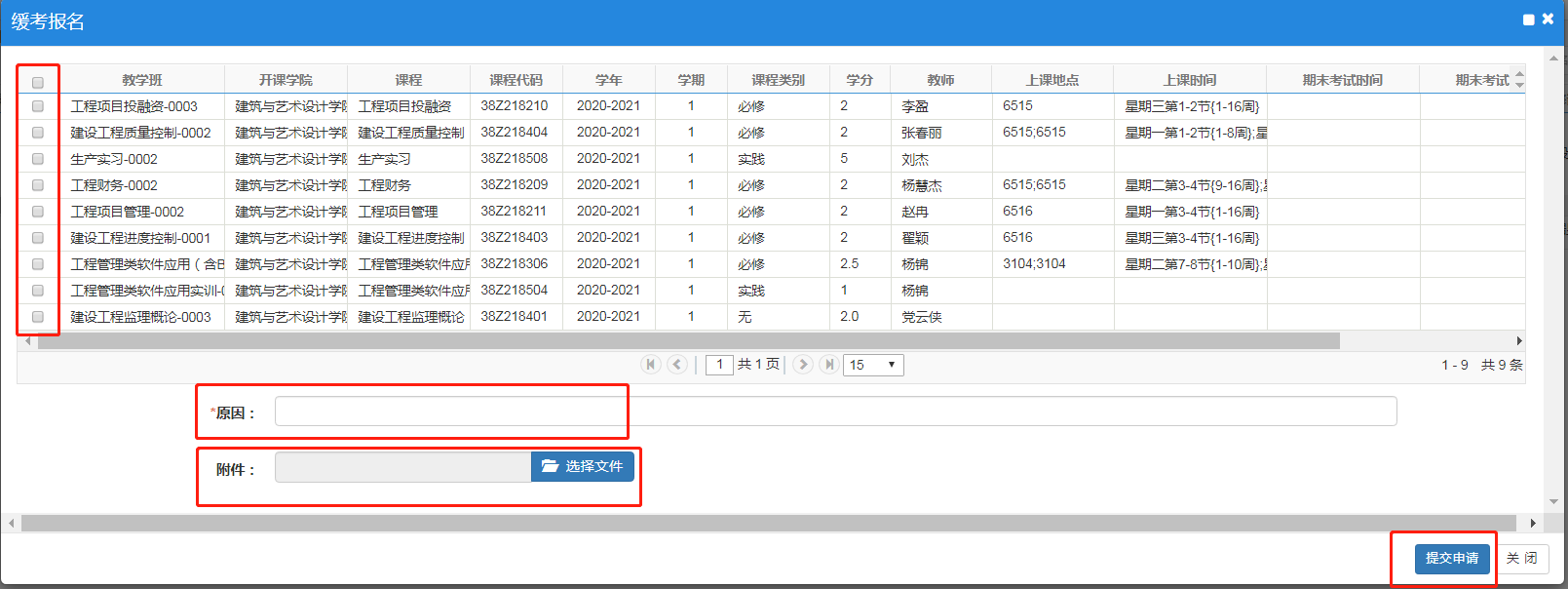Jump to last page pagination icon
1568x589 pixels.
click(x=829, y=364)
